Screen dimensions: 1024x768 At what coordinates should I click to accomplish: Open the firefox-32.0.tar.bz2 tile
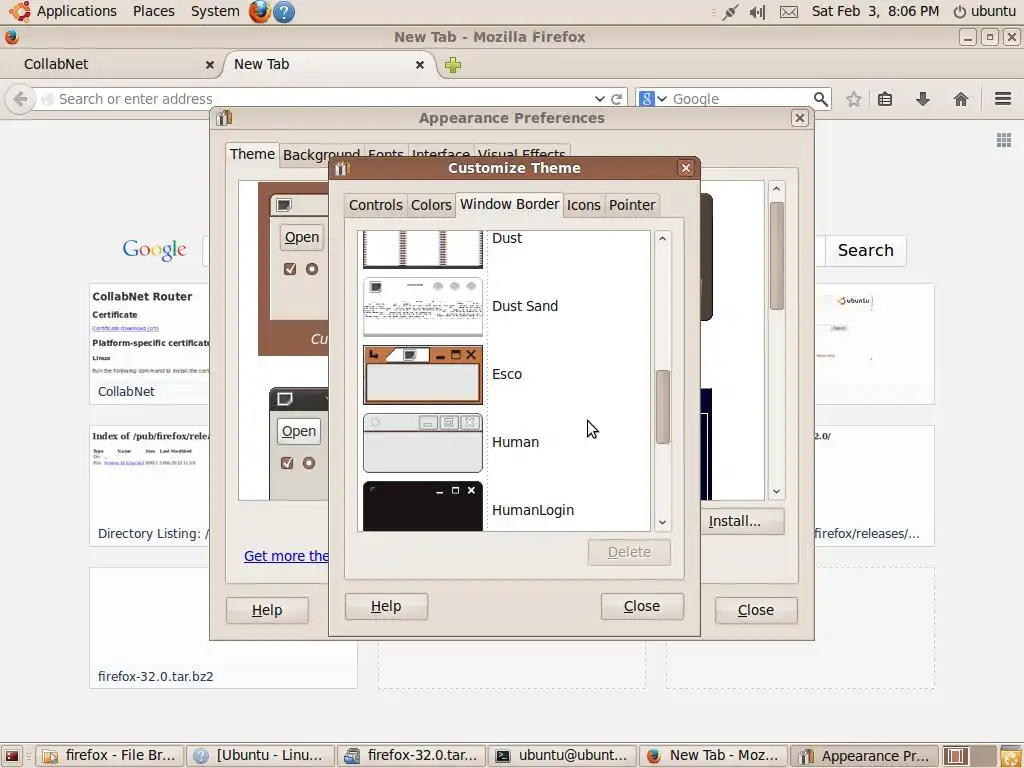[x=223, y=628]
